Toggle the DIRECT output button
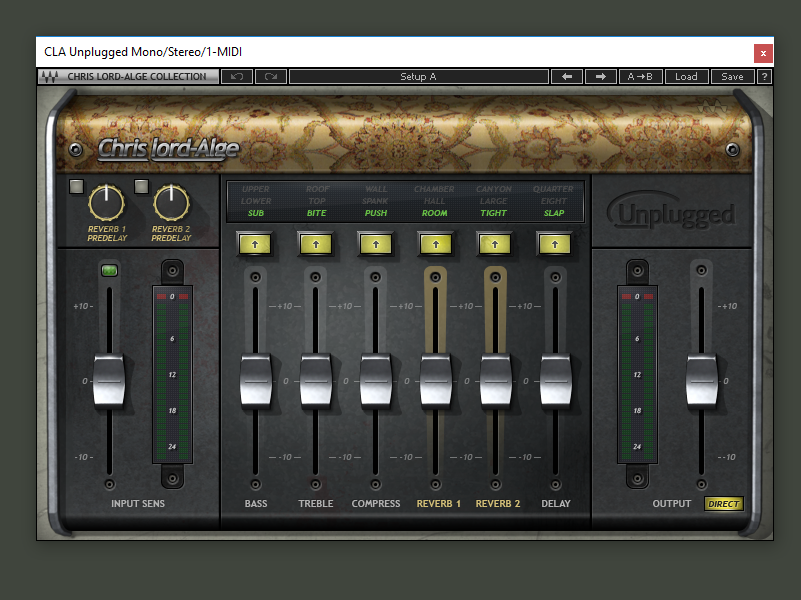Viewport: 801px width, 600px height. [723, 504]
